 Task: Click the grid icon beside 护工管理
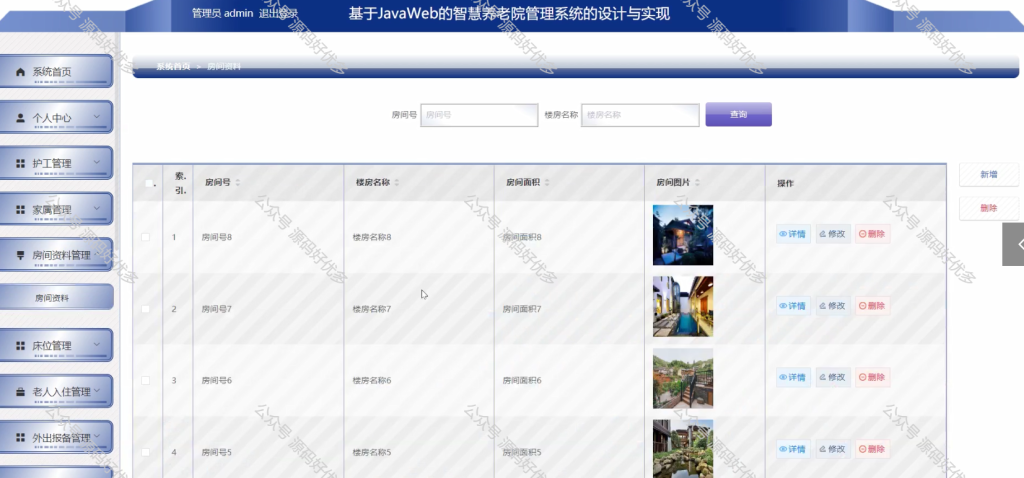click(20, 163)
